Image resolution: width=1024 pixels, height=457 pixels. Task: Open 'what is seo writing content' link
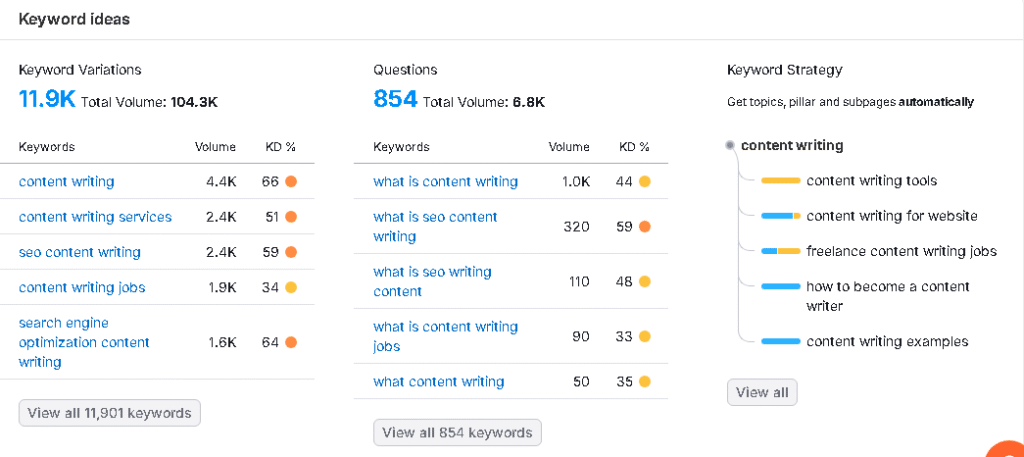click(x=432, y=281)
